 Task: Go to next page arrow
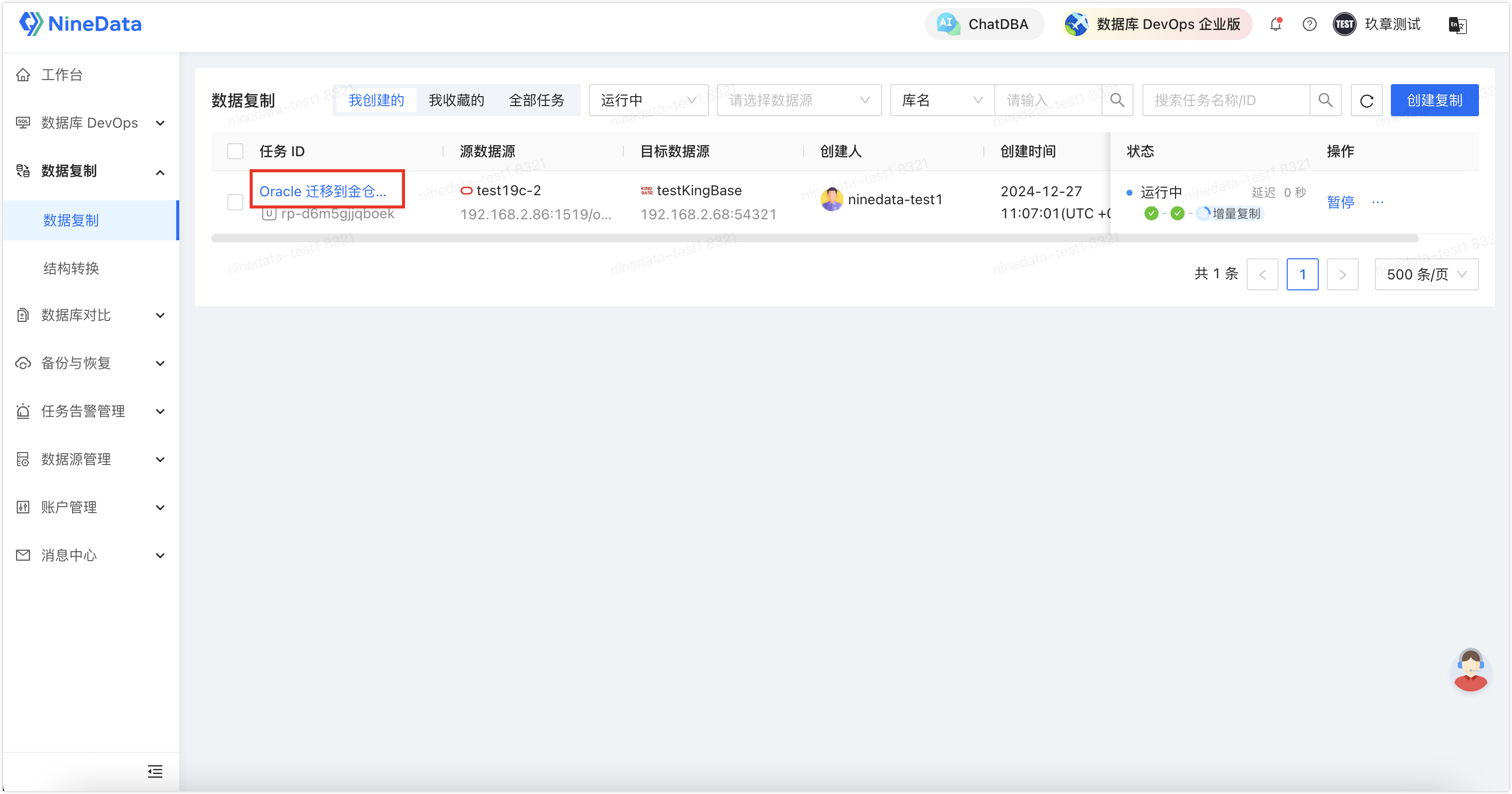[x=1342, y=274]
